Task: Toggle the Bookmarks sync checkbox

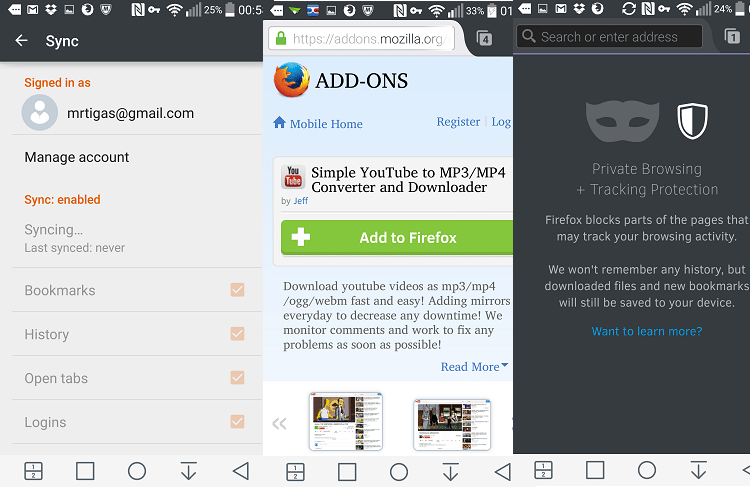Action: coord(237,290)
